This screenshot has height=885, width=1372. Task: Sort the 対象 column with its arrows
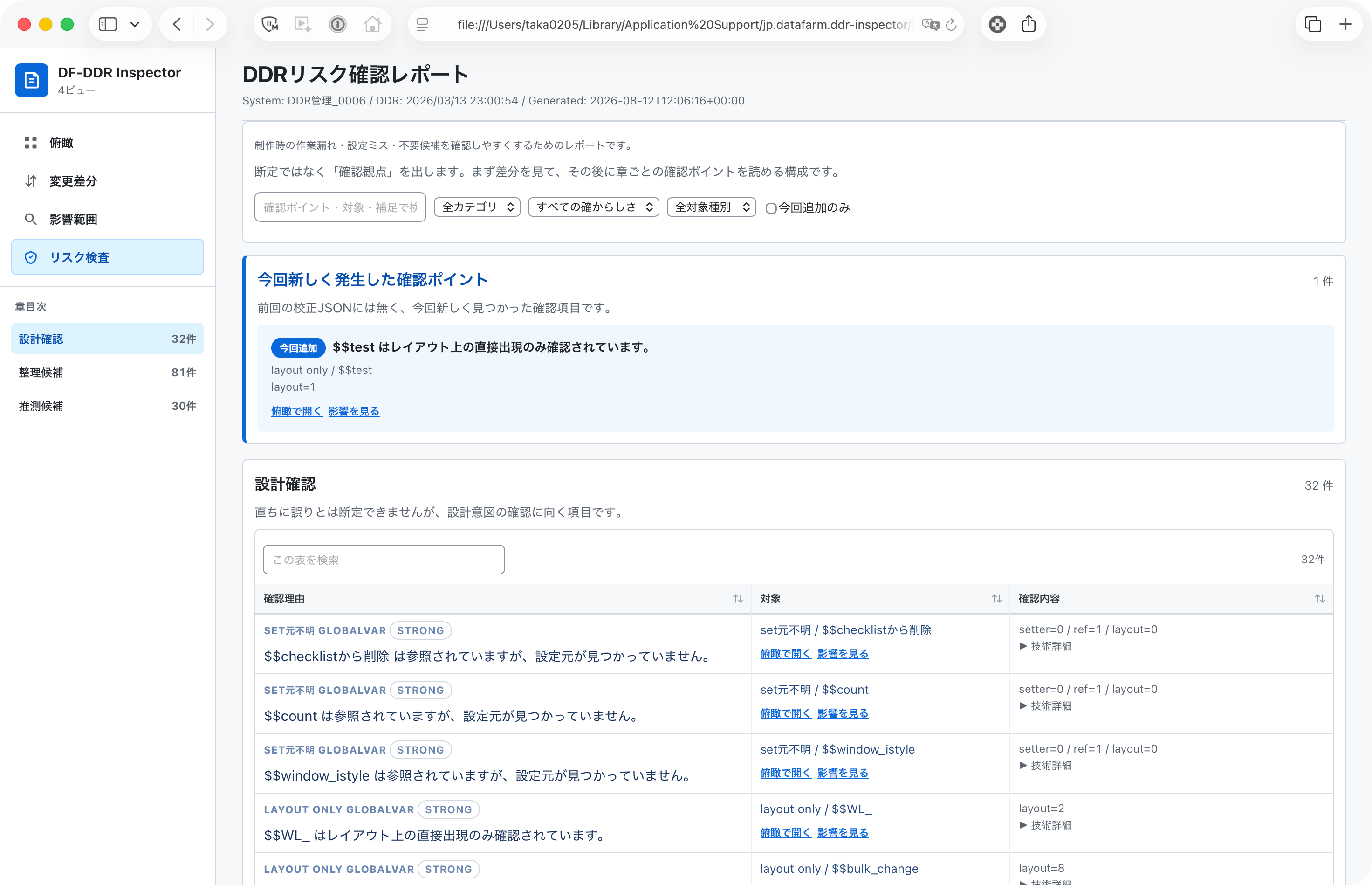pyautogui.click(x=996, y=599)
